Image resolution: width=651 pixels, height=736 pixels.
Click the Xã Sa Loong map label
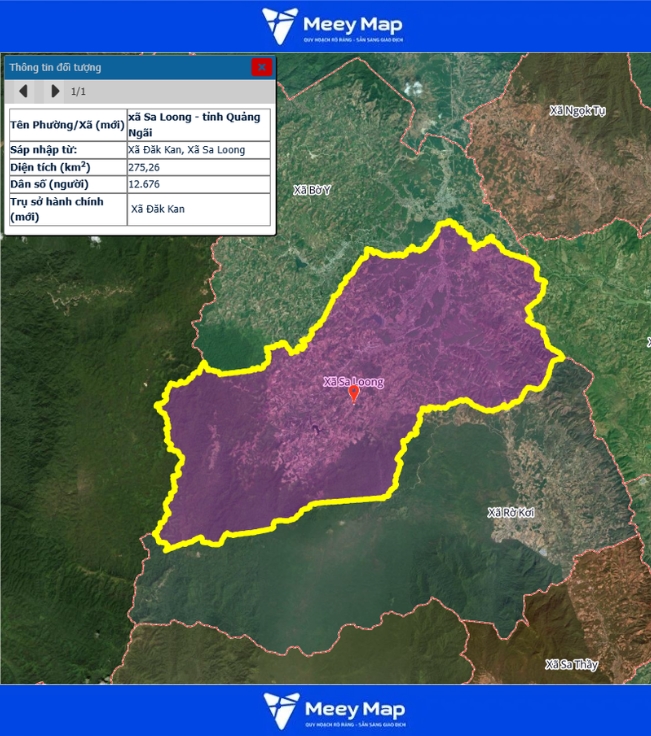pyautogui.click(x=353, y=381)
